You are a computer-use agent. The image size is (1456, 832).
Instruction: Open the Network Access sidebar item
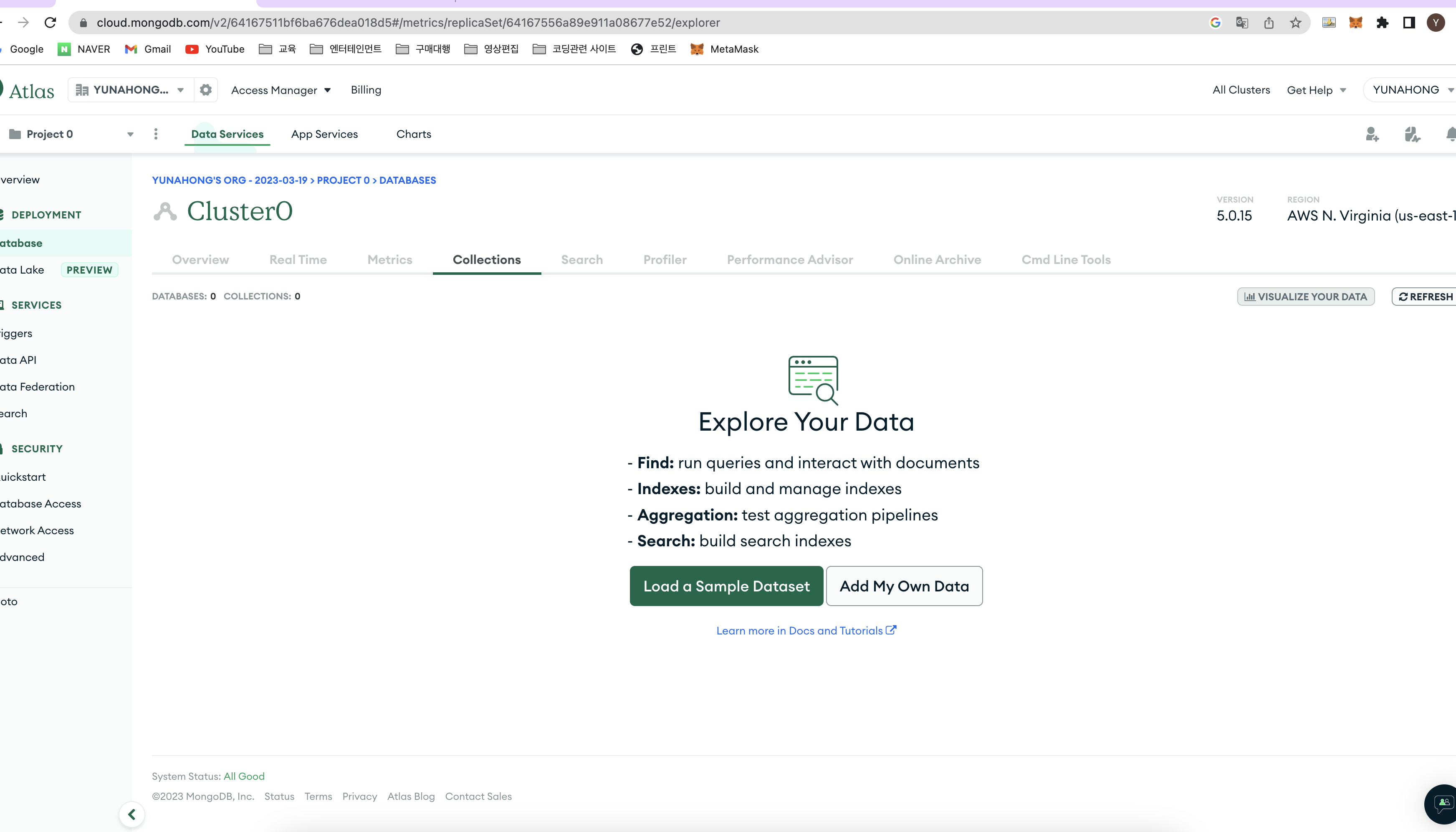[x=37, y=530]
